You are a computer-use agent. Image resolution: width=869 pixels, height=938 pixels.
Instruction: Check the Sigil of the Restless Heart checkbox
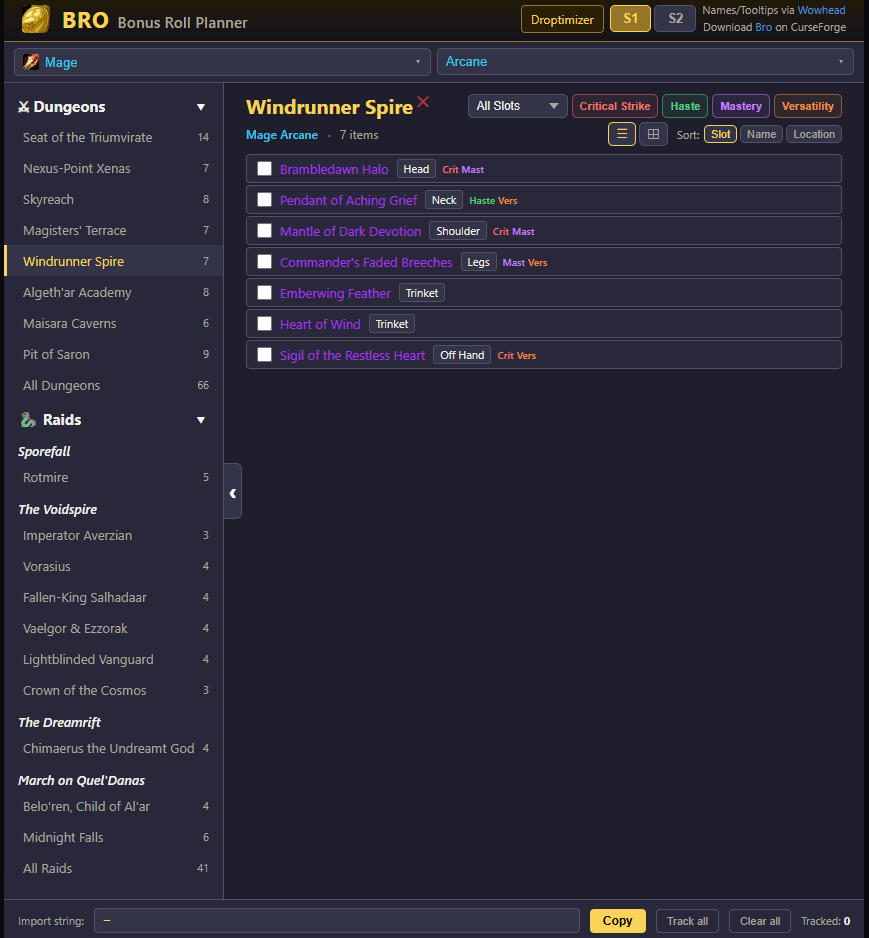(264, 355)
